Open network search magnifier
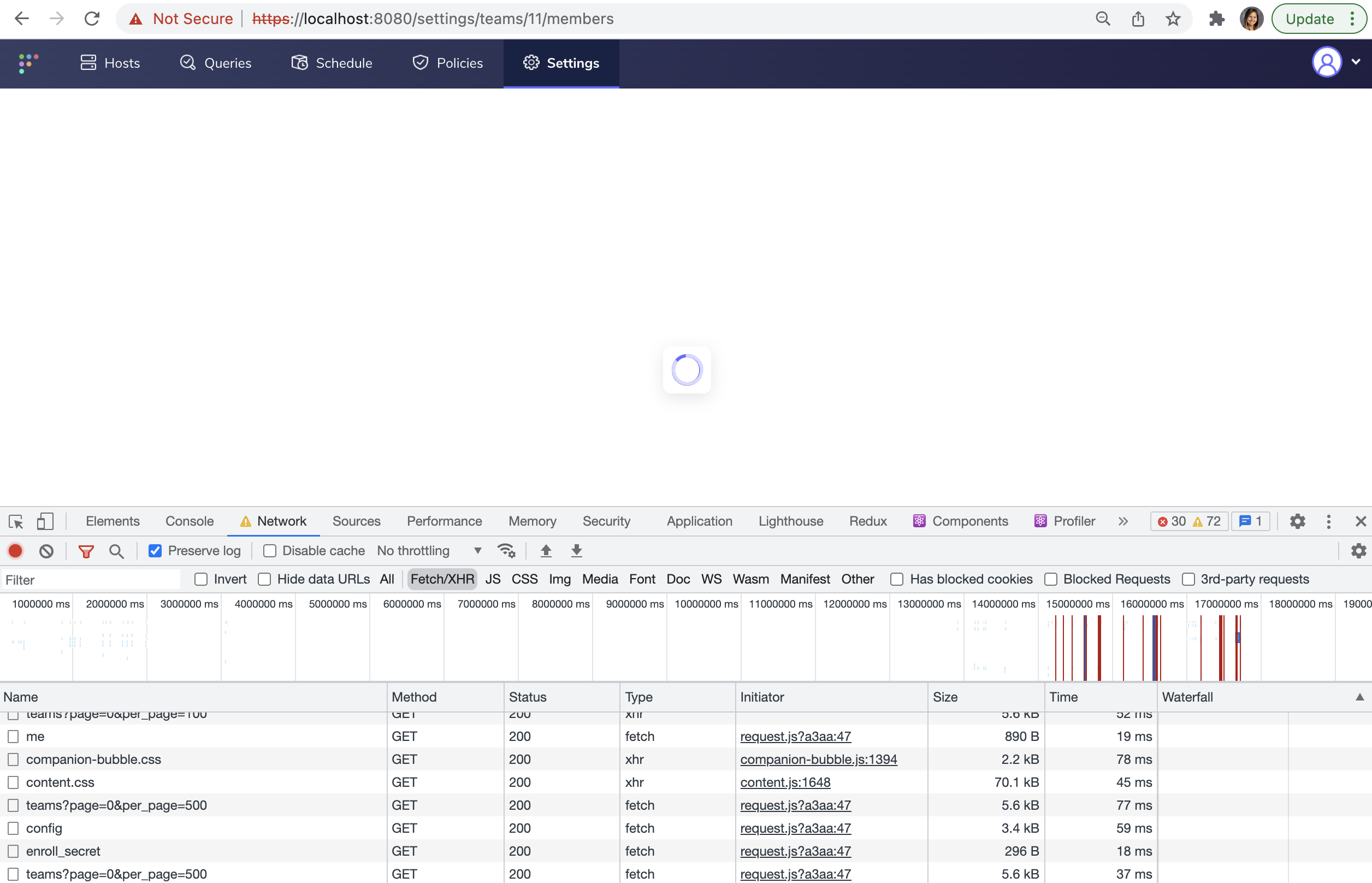The image size is (1372, 883). click(x=116, y=551)
